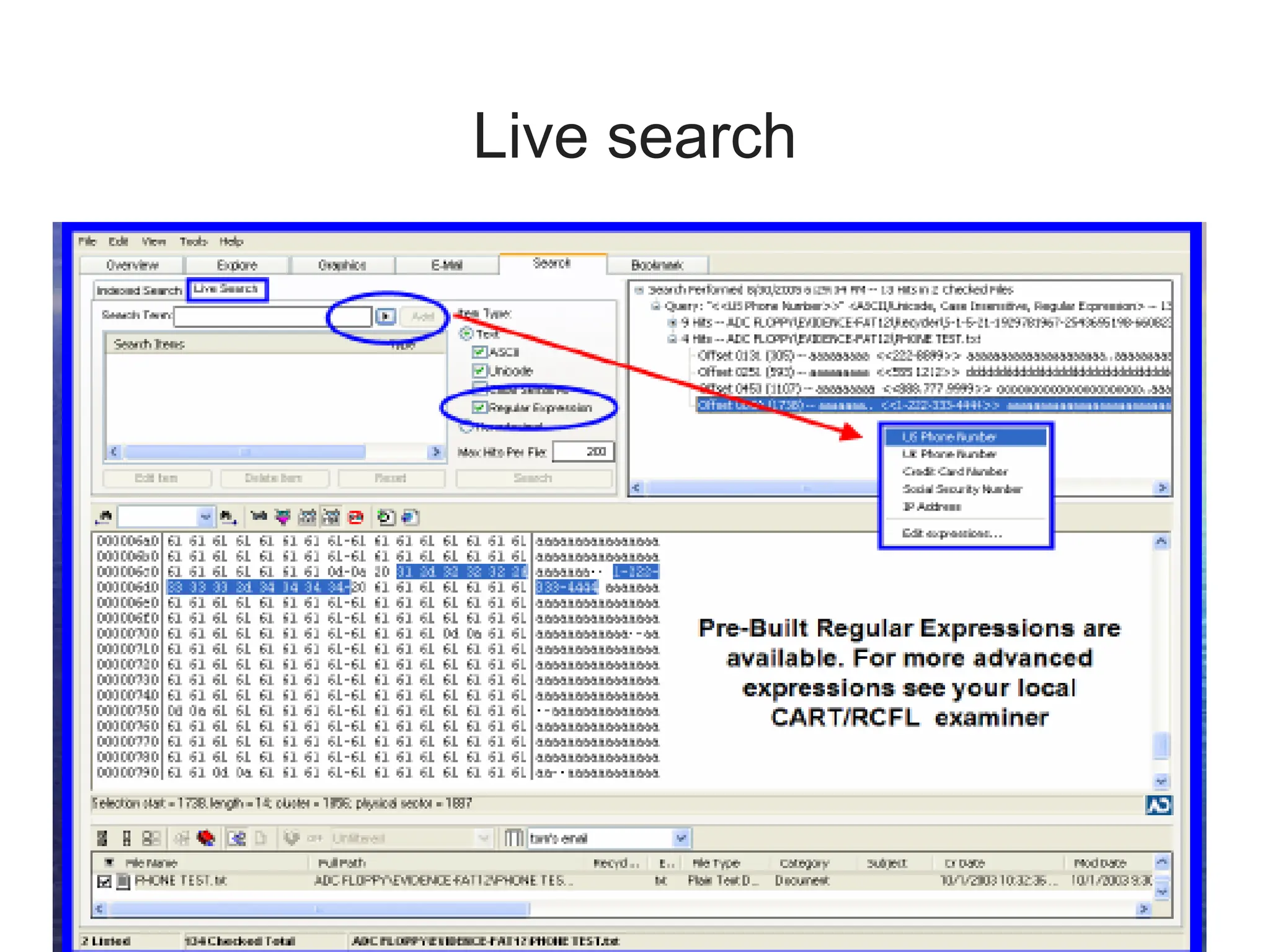1270x952 pixels.
Task: Choose Edit expressions... from the popup menu
Action: (x=966, y=533)
